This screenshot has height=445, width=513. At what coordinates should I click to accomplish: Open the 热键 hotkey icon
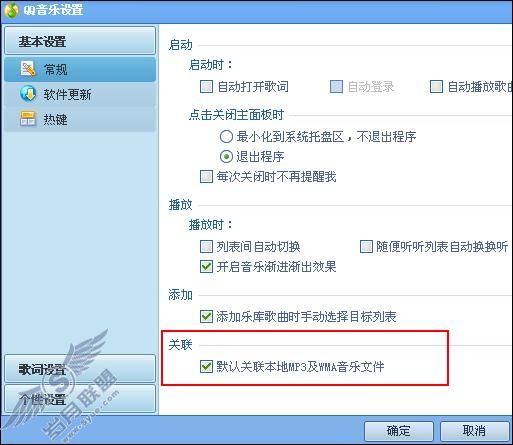28,118
